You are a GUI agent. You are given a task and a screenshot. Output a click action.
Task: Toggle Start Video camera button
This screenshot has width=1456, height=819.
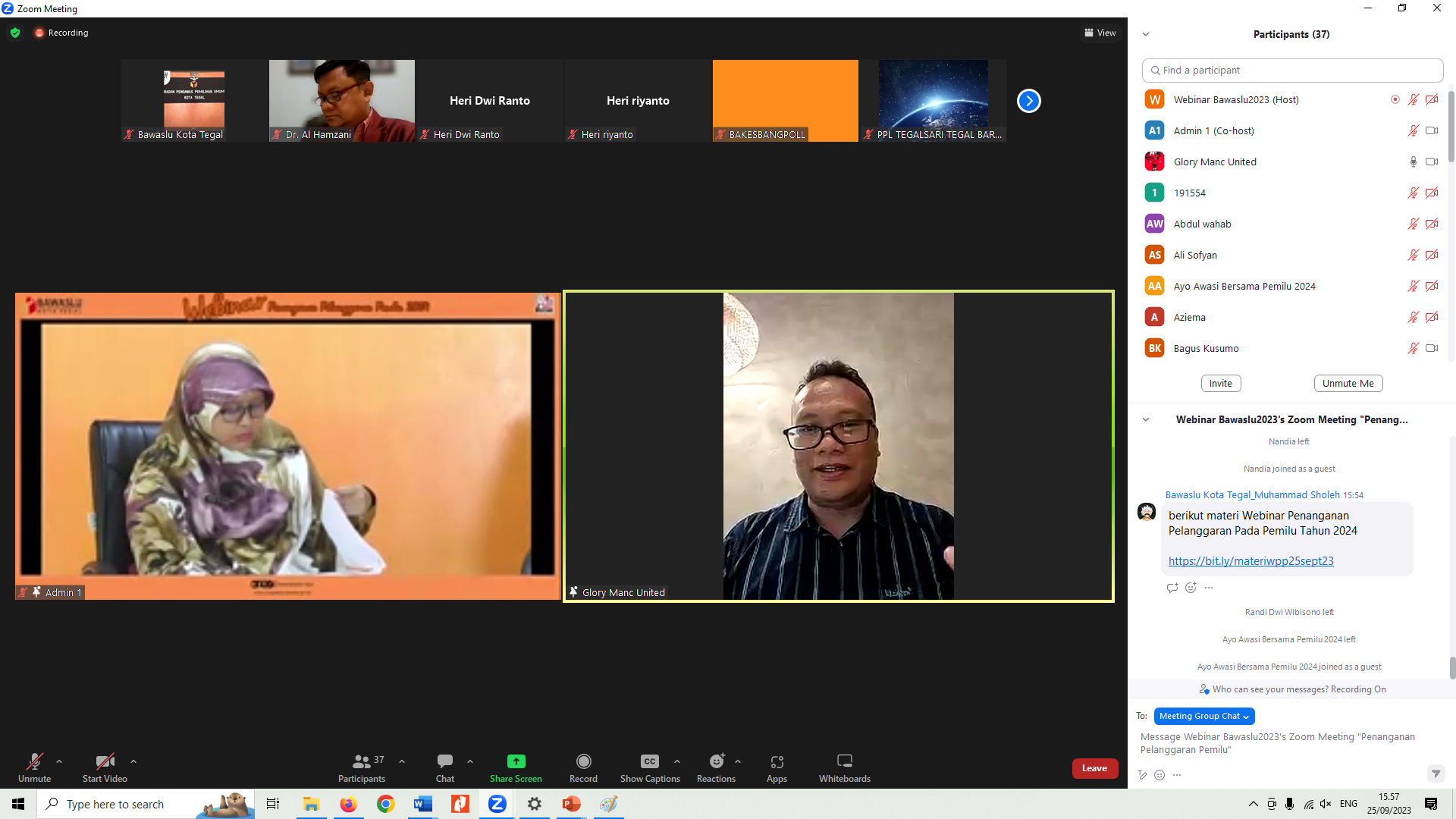click(x=105, y=761)
